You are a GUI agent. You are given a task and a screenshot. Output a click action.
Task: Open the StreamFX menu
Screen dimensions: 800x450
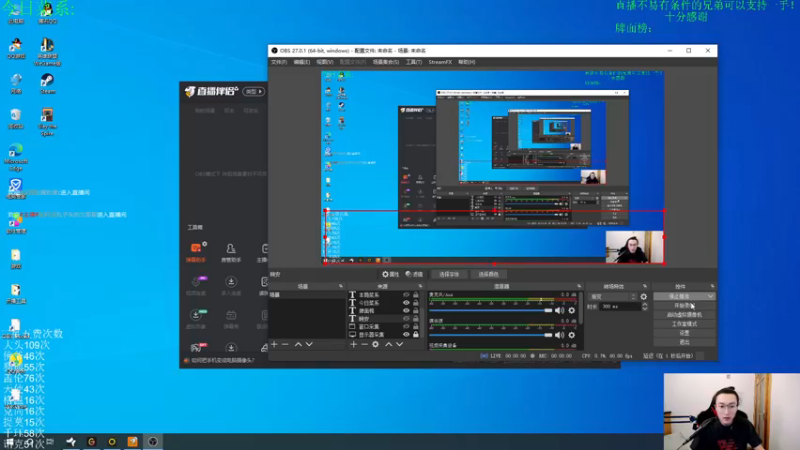click(x=440, y=62)
